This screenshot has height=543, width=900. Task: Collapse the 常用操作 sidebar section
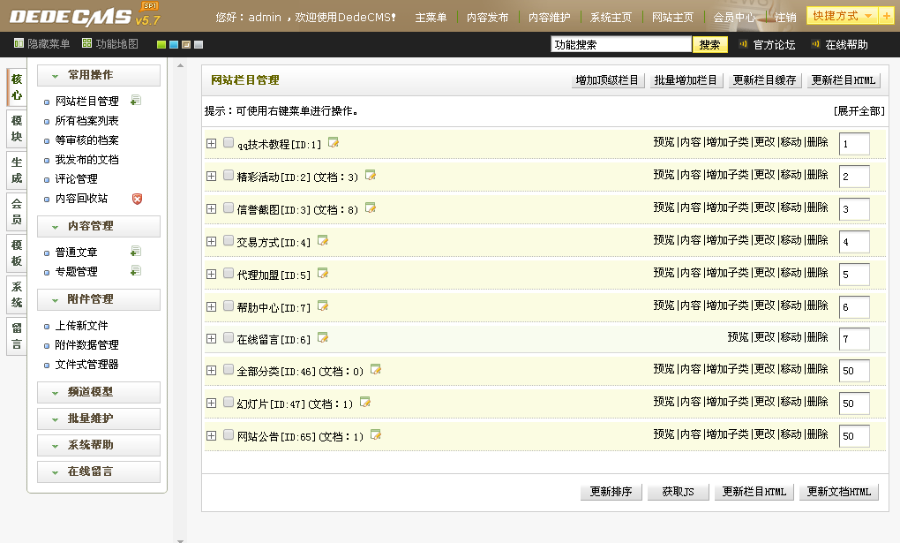pyautogui.click(x=99, y=75)
